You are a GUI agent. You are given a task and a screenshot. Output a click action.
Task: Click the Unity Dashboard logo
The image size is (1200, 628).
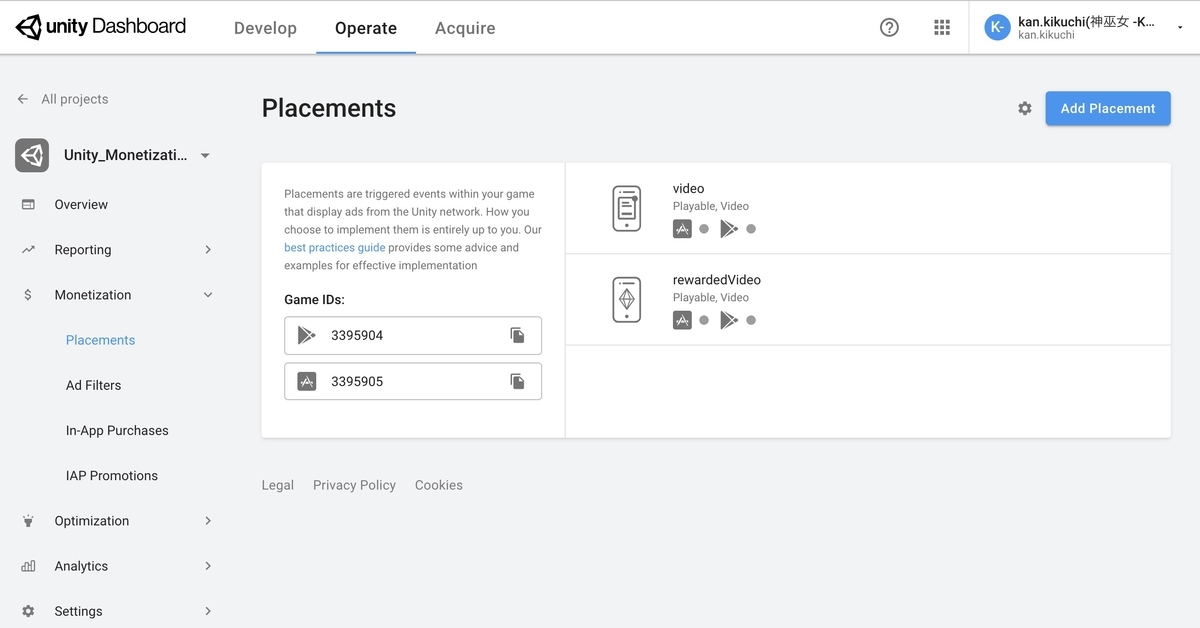(101, 27)
